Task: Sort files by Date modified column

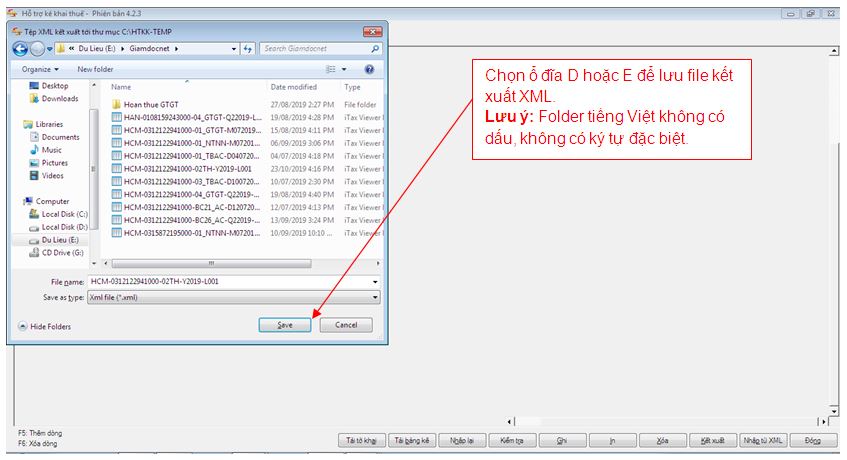Action: [293, 87]
